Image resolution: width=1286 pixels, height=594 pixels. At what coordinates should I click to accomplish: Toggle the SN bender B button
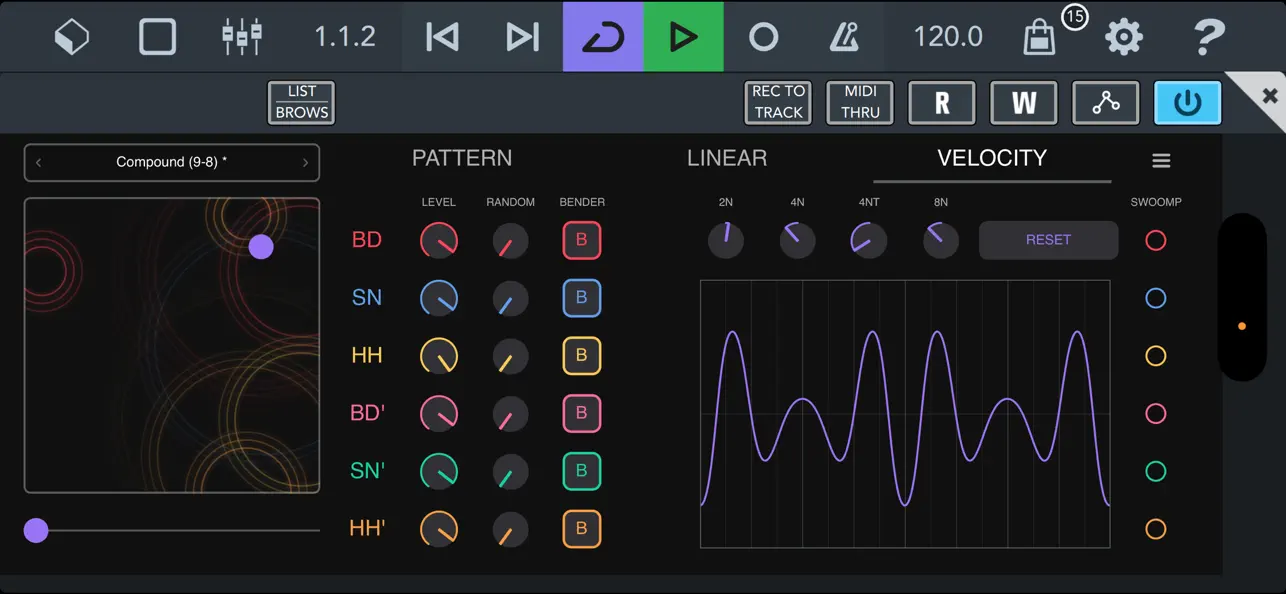pyautogui.click(x=582, y=298)
